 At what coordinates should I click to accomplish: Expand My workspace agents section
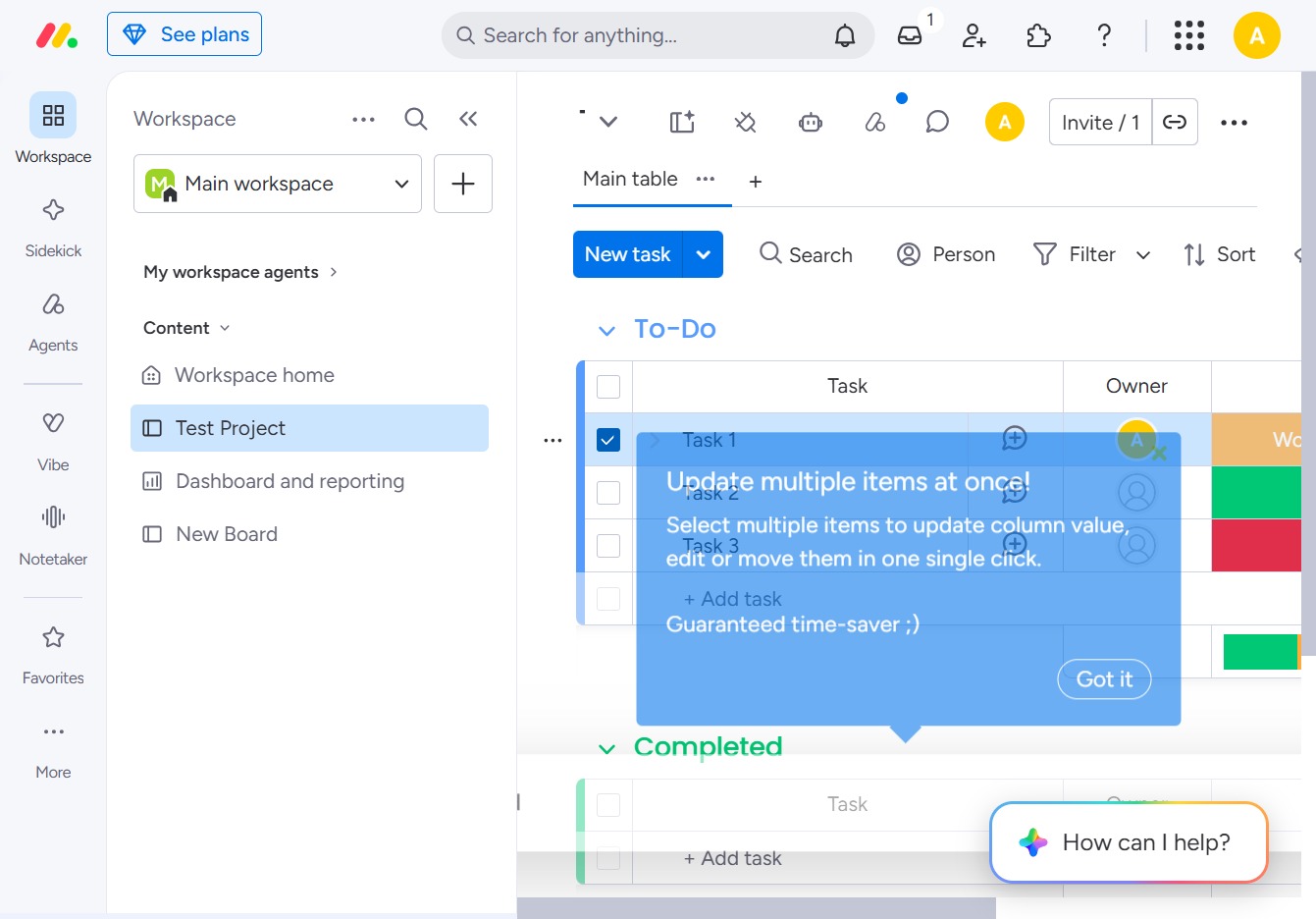coord(240,272)
